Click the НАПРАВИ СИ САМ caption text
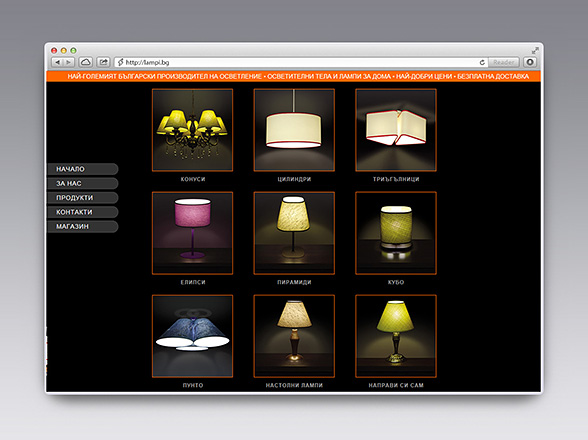Image resolution: width=588 pixels, height=440 pixels. pos(396,385)
